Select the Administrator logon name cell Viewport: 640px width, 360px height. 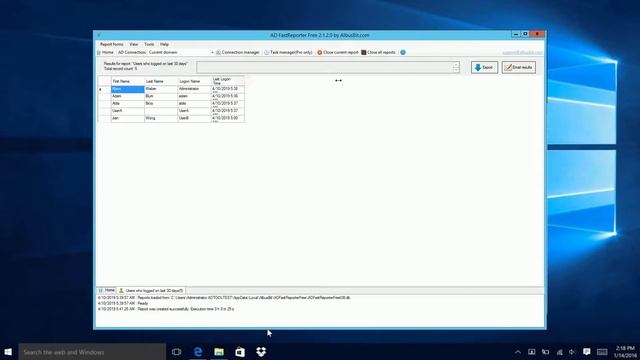tap(194, 89)
